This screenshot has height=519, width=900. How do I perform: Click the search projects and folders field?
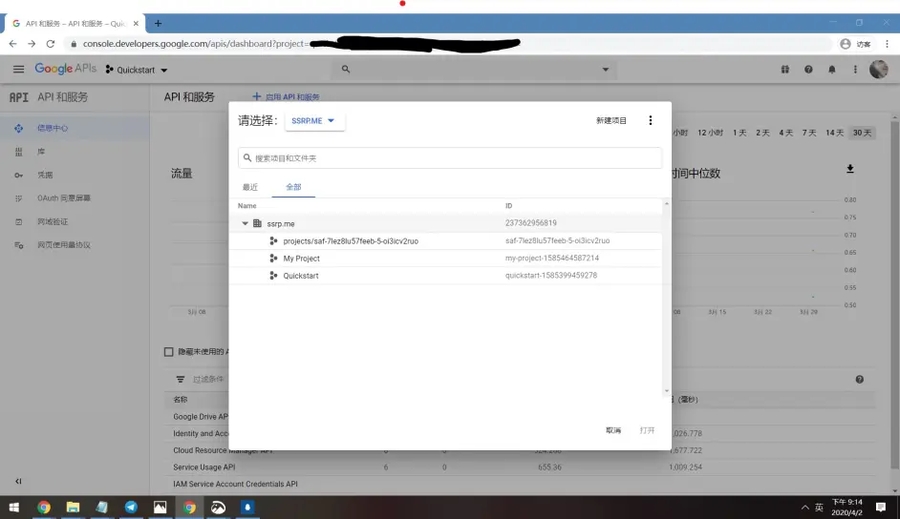[450, 158]
